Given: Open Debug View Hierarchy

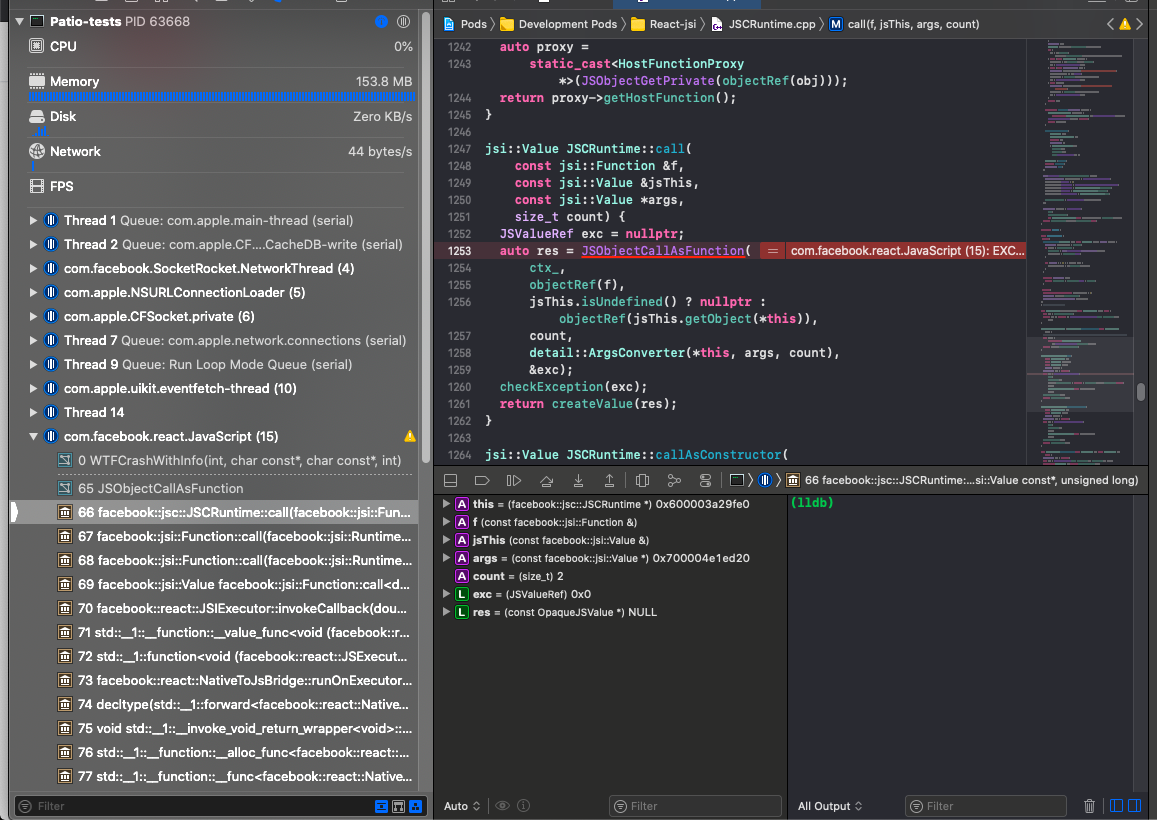Looking at the screenshot, I should tap(642, 480).
